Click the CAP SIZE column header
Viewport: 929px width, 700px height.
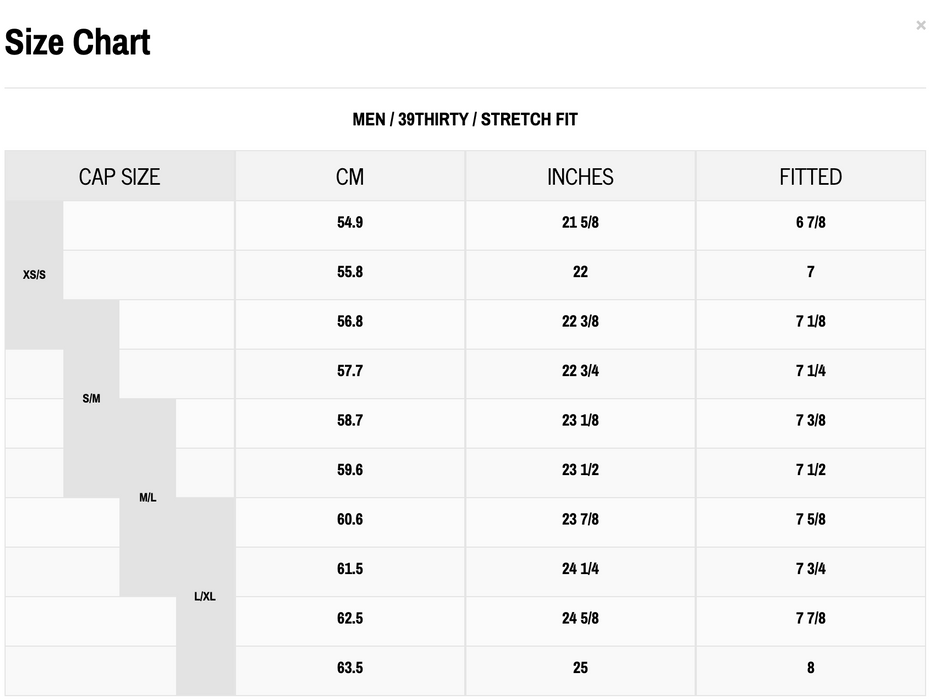[x=119, y=177]
